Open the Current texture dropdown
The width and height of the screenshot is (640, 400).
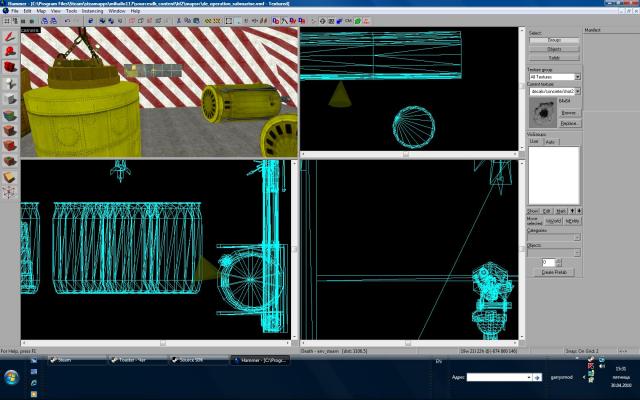click(x=578, y=91)
